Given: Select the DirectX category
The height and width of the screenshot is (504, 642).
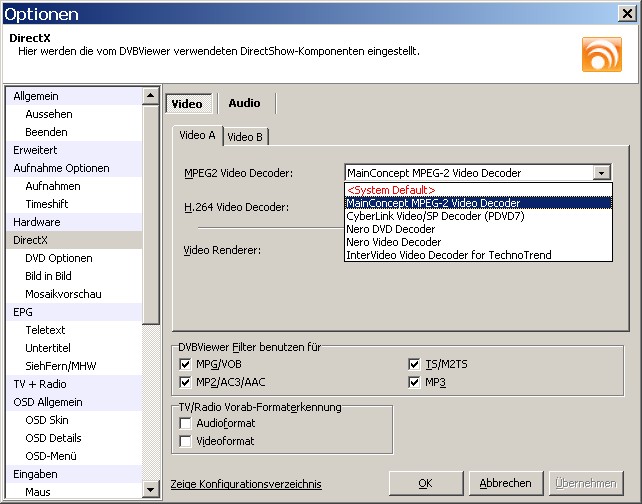Looking at the screenshot, I should (x=74, y=240).
